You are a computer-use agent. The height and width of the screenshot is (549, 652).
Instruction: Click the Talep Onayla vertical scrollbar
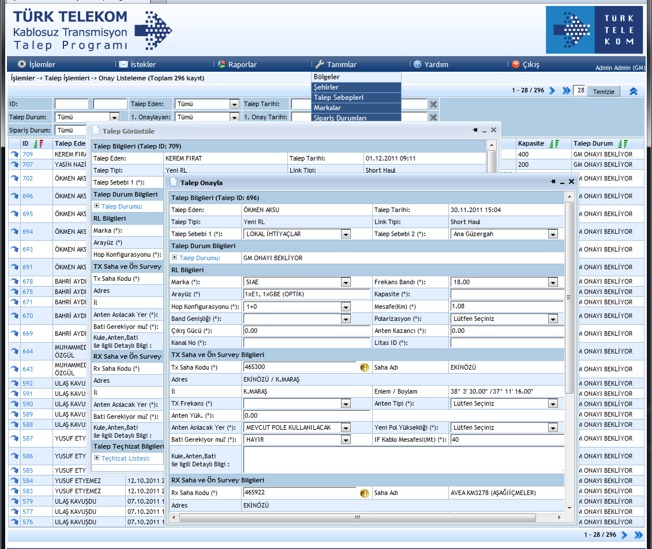(x=569, y=297)
